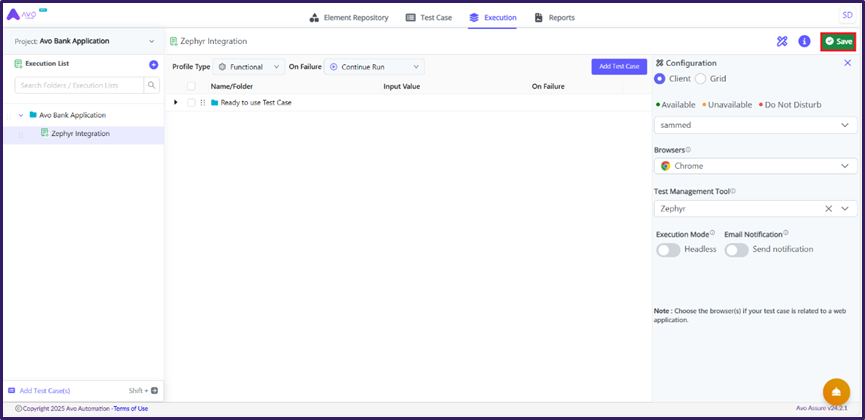The image size is (865, 420).
Task: Select the Grid radio button
Action: pyautogui.click(x=700, y=79)
